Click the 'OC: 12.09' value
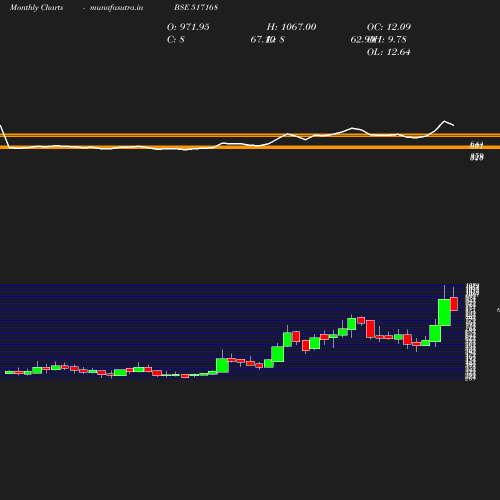Screen dimensions: 500x500 (389, 27)
